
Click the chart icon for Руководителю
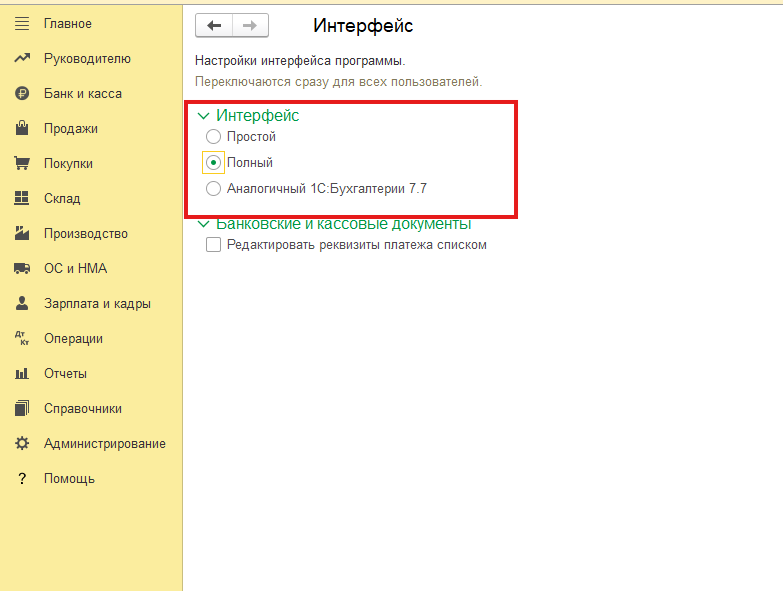(21, 58)
